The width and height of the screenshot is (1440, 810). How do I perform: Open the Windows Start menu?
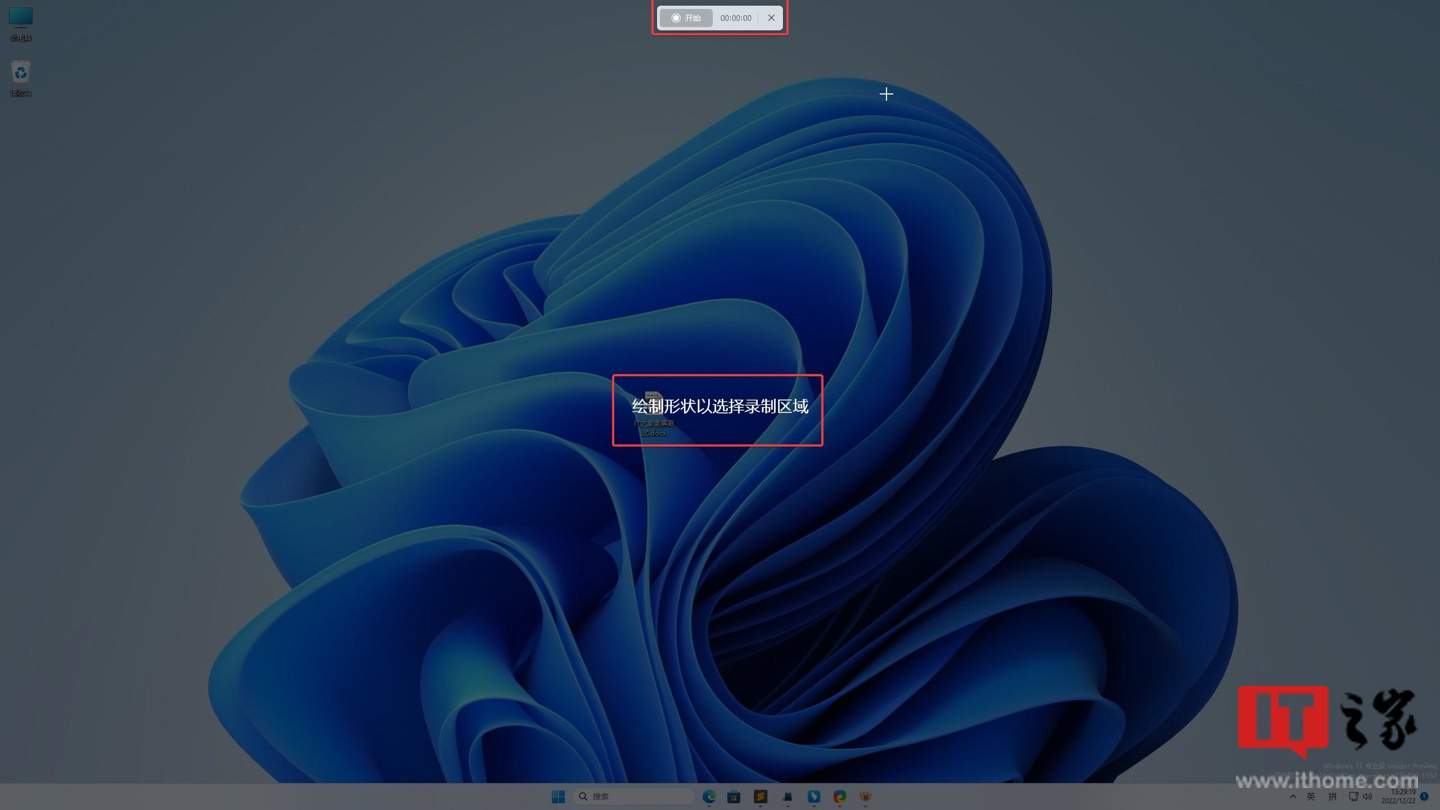click(558, 797)
